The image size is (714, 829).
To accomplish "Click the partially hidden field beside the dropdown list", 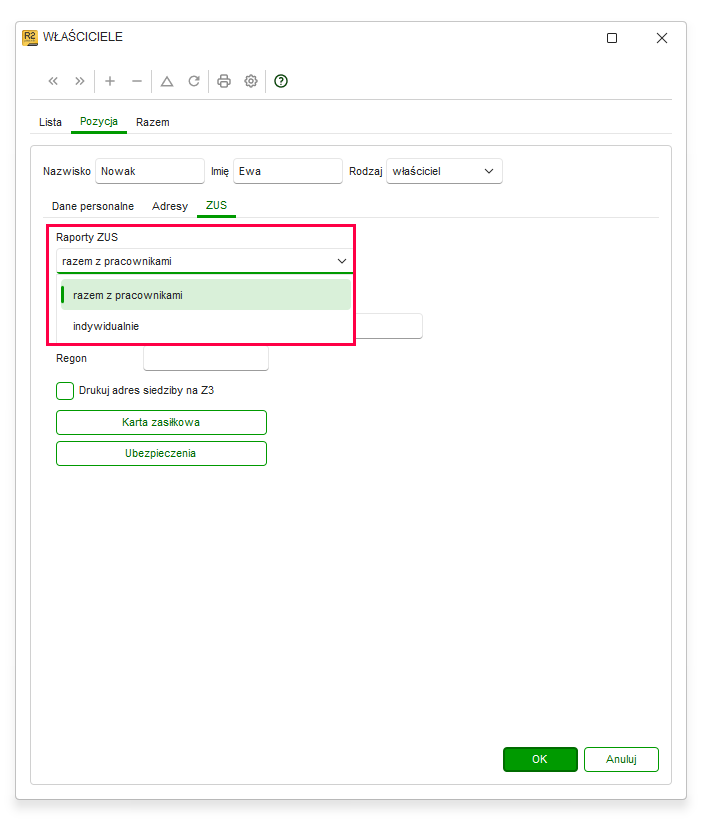I will 389,326.
